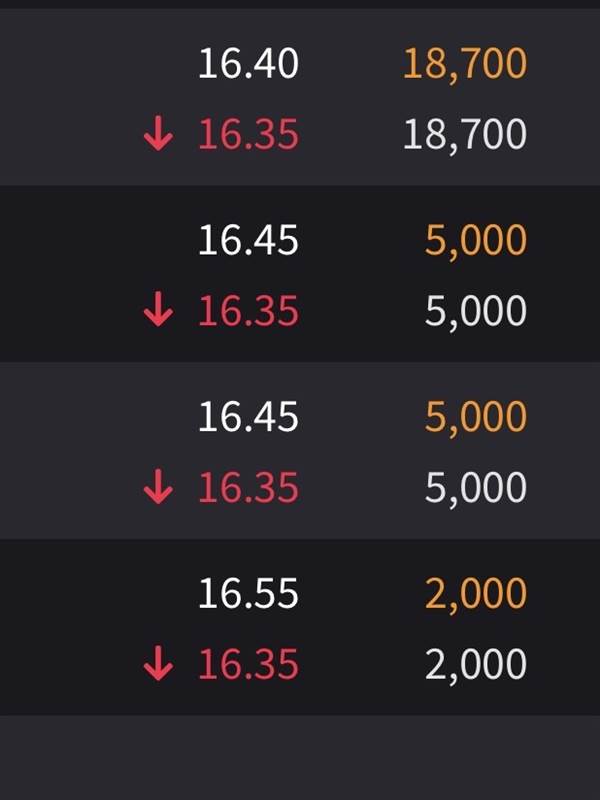Select the 16.45 price on the darker background
This screenshot has width=600, height=800.
pos(248,240)
